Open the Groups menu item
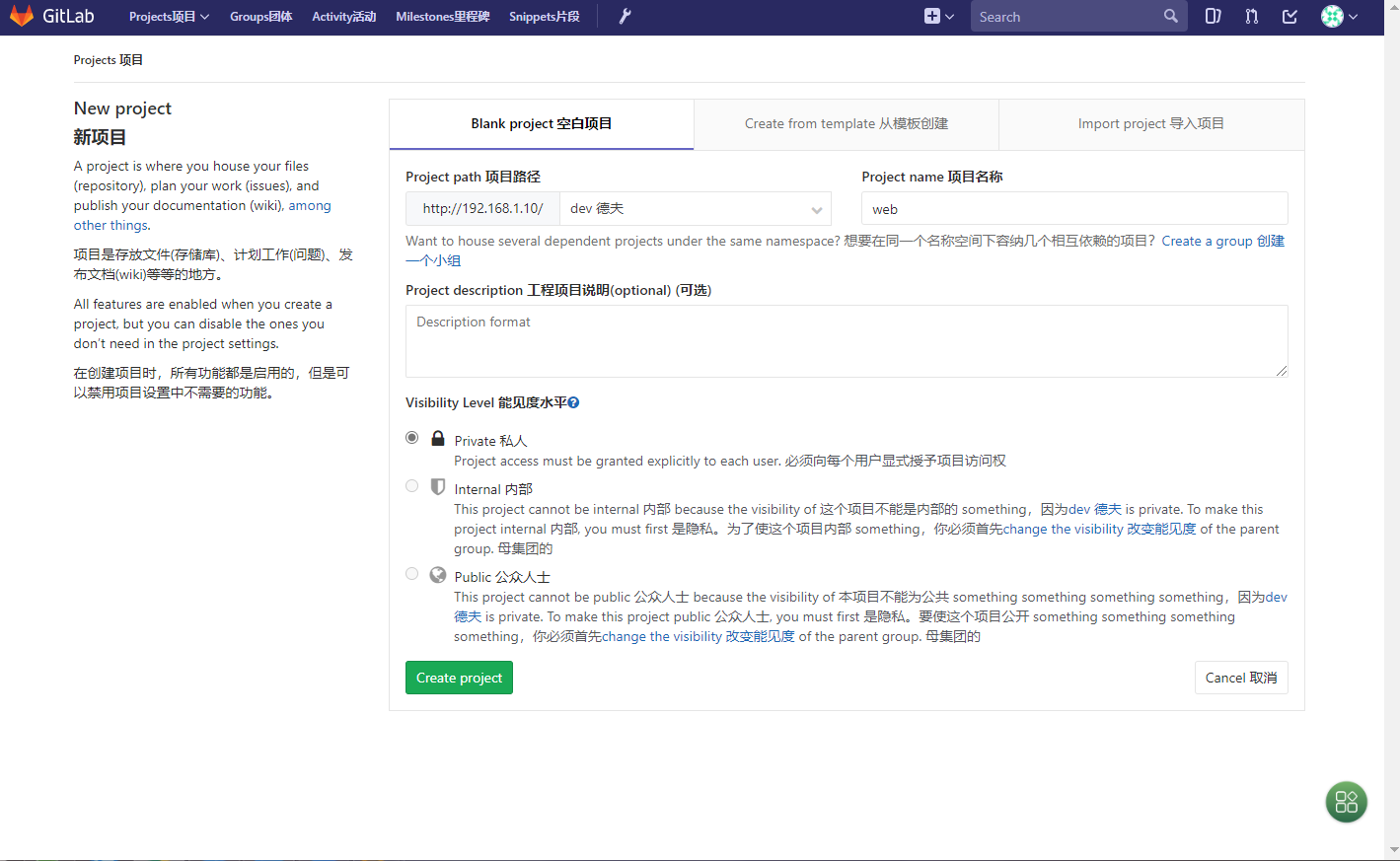 (x=260, y=16)
